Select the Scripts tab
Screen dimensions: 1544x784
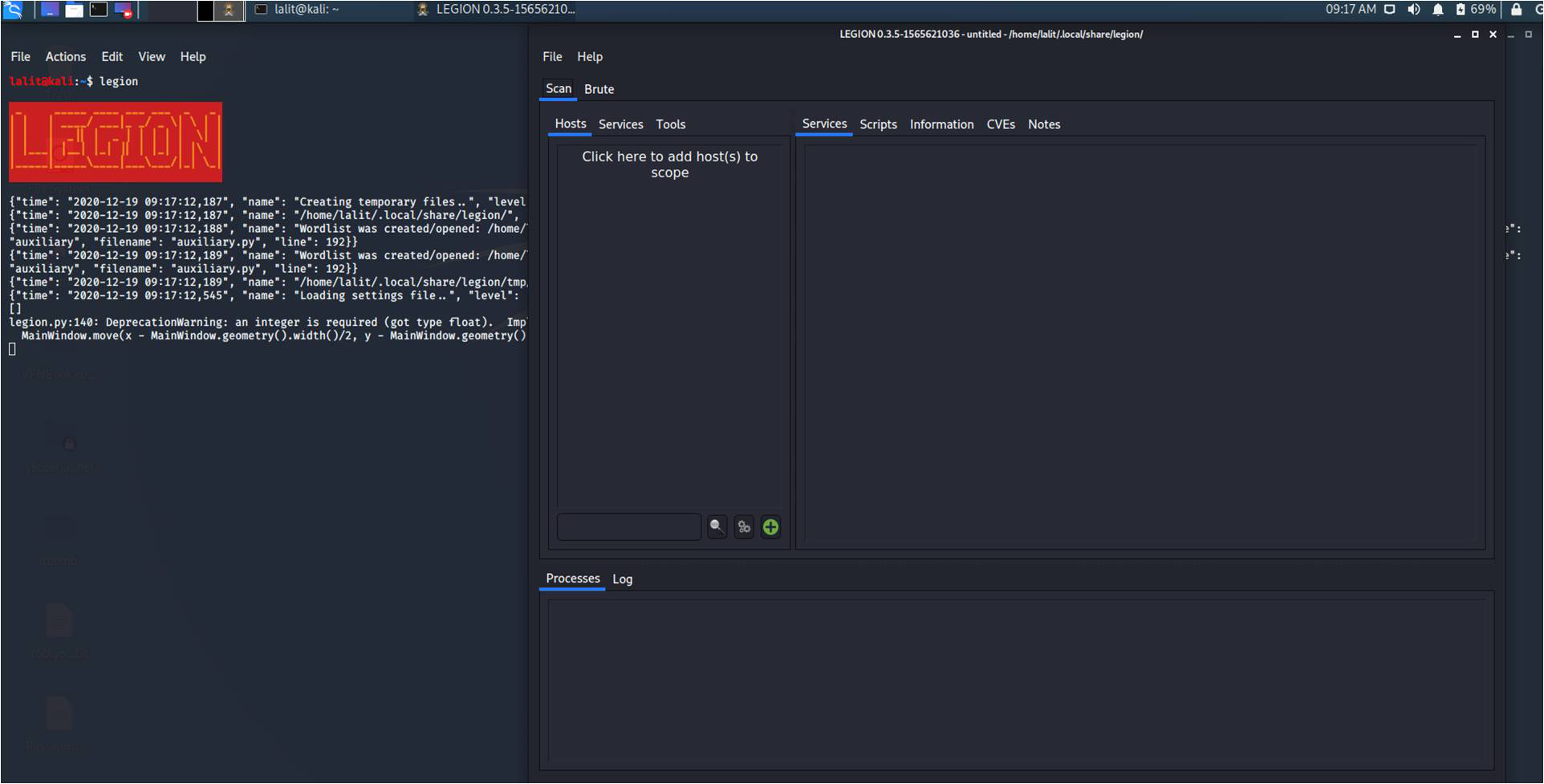[x=878, y=124]
